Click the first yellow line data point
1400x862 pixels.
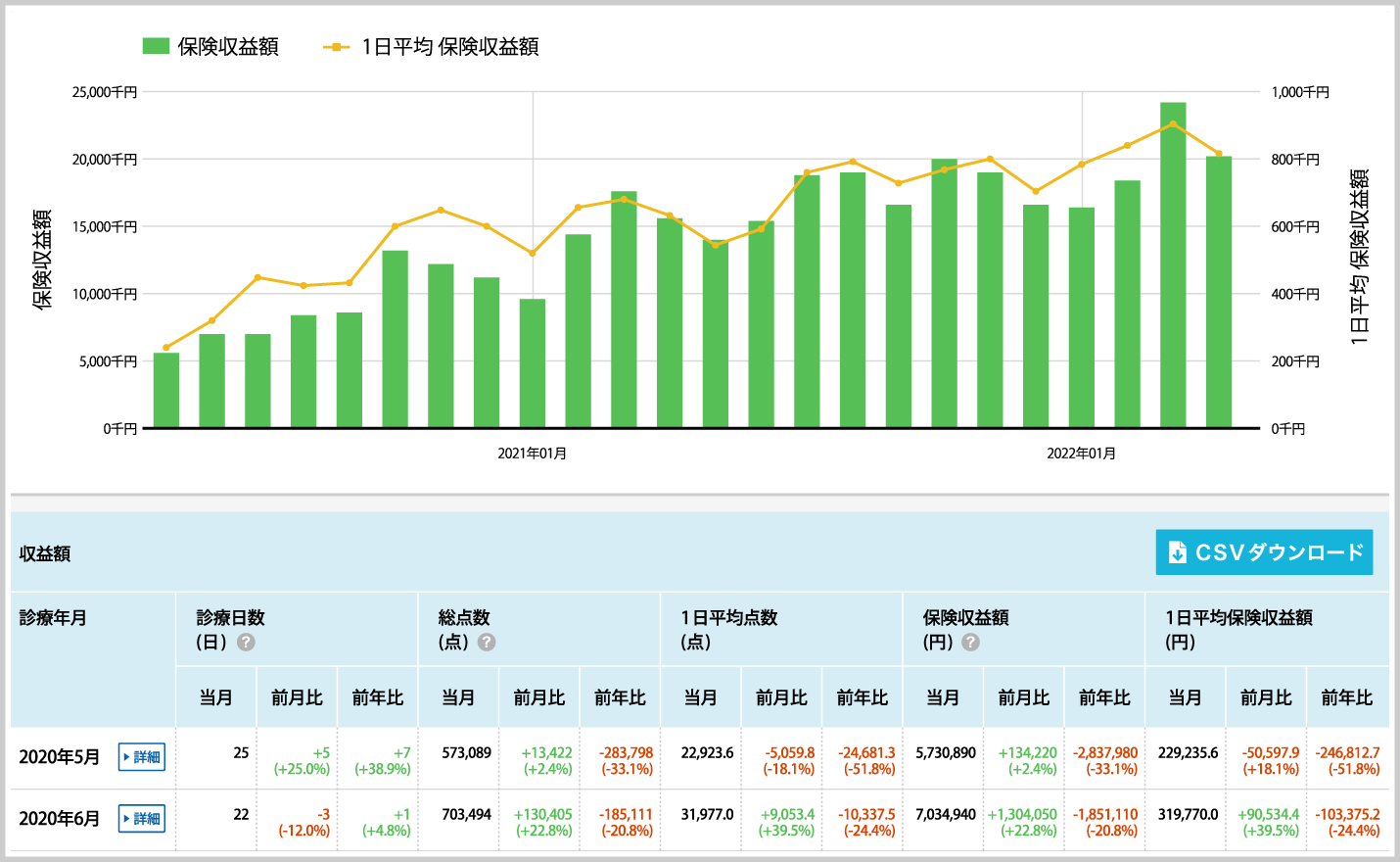point(166,348)
